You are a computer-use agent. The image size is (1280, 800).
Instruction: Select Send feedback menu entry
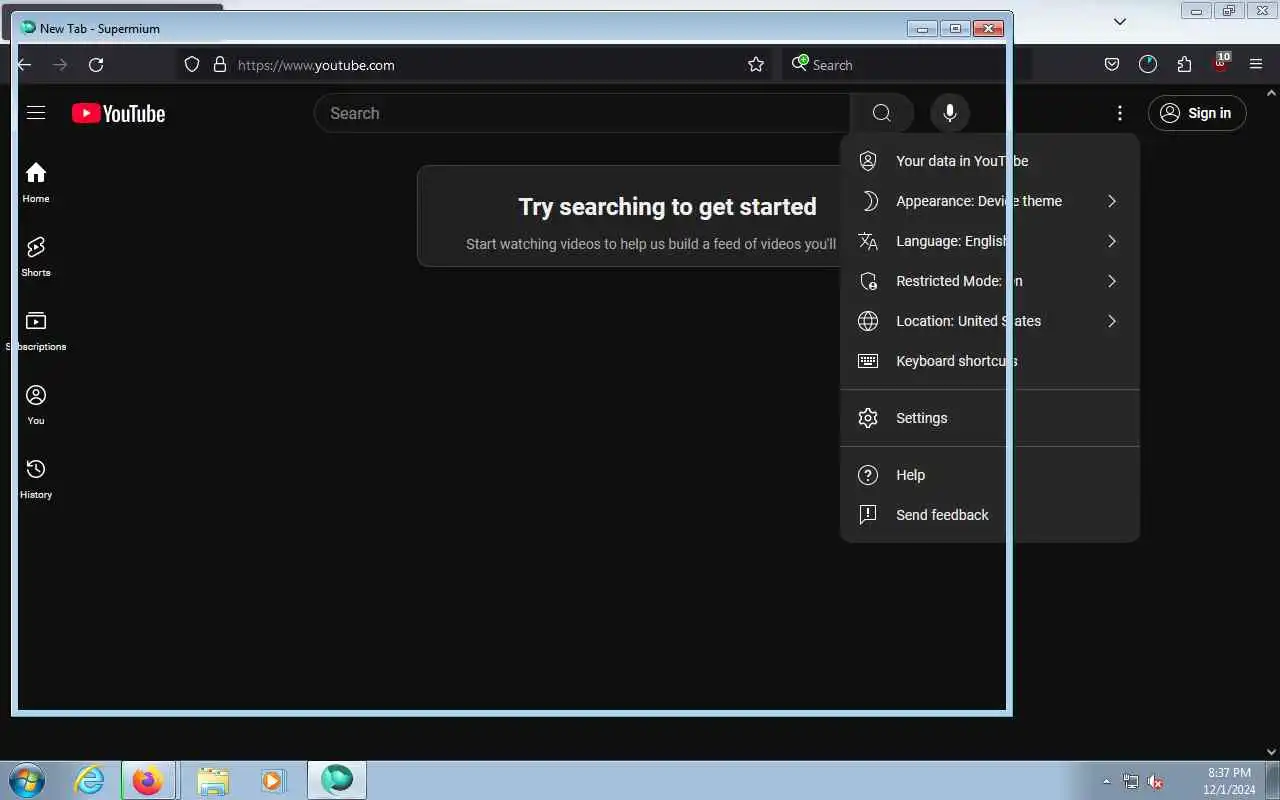[990, 515]
